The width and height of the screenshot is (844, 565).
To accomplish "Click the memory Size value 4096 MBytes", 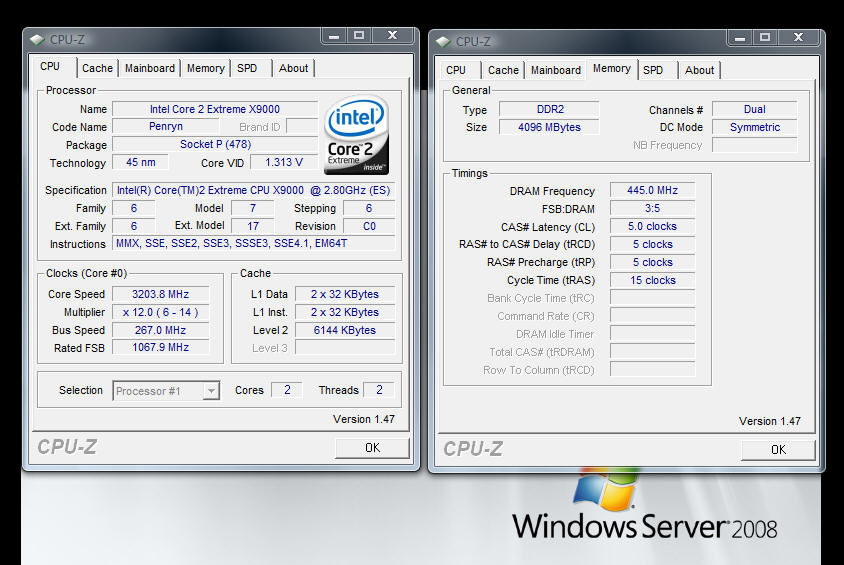I will (x=550, y=128).
